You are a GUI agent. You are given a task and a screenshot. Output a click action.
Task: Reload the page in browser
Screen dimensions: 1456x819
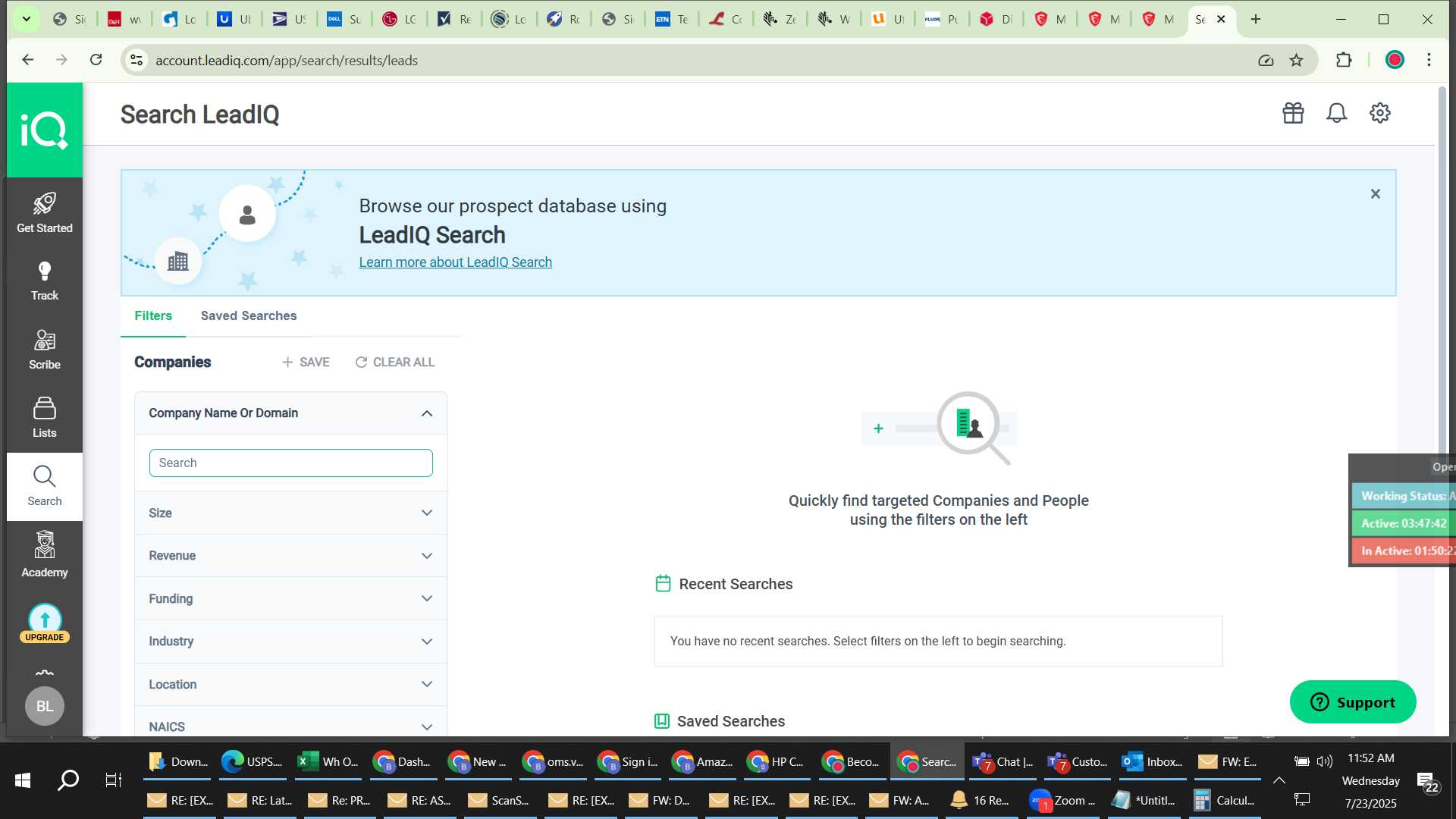(x=96, y=60)
